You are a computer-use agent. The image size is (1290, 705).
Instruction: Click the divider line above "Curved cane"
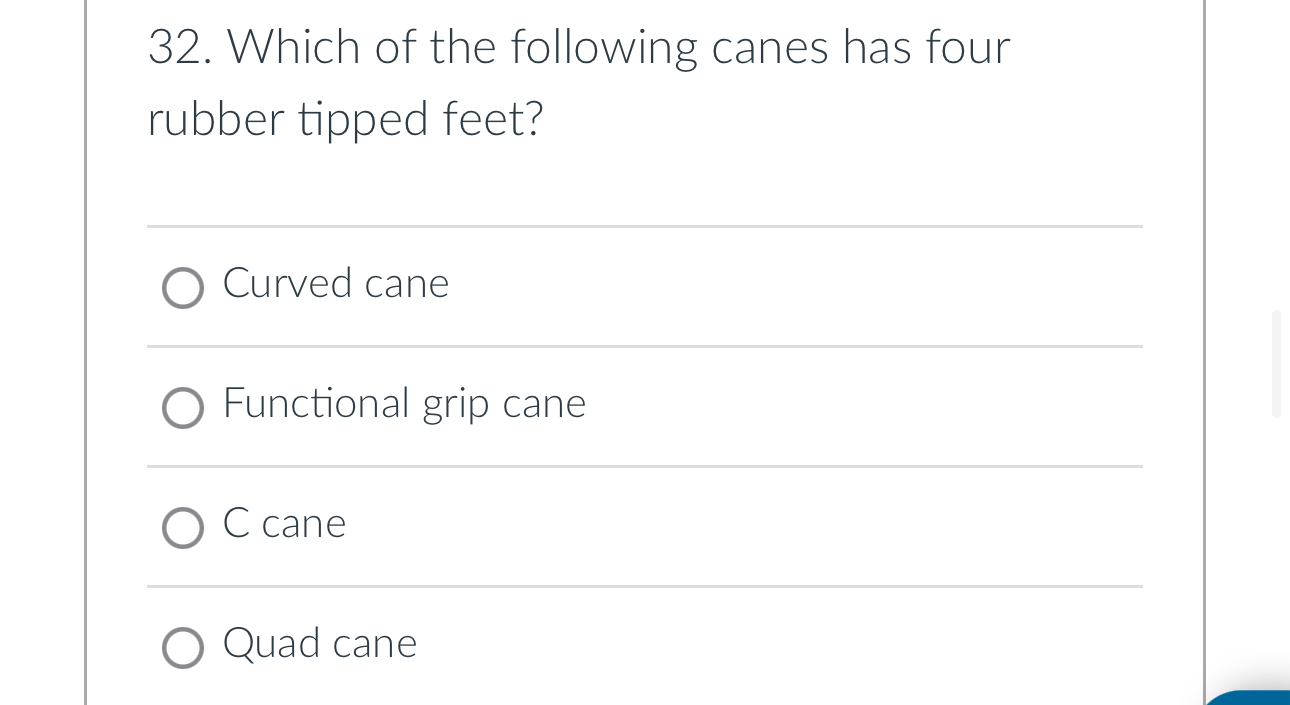tap(645, 226)
